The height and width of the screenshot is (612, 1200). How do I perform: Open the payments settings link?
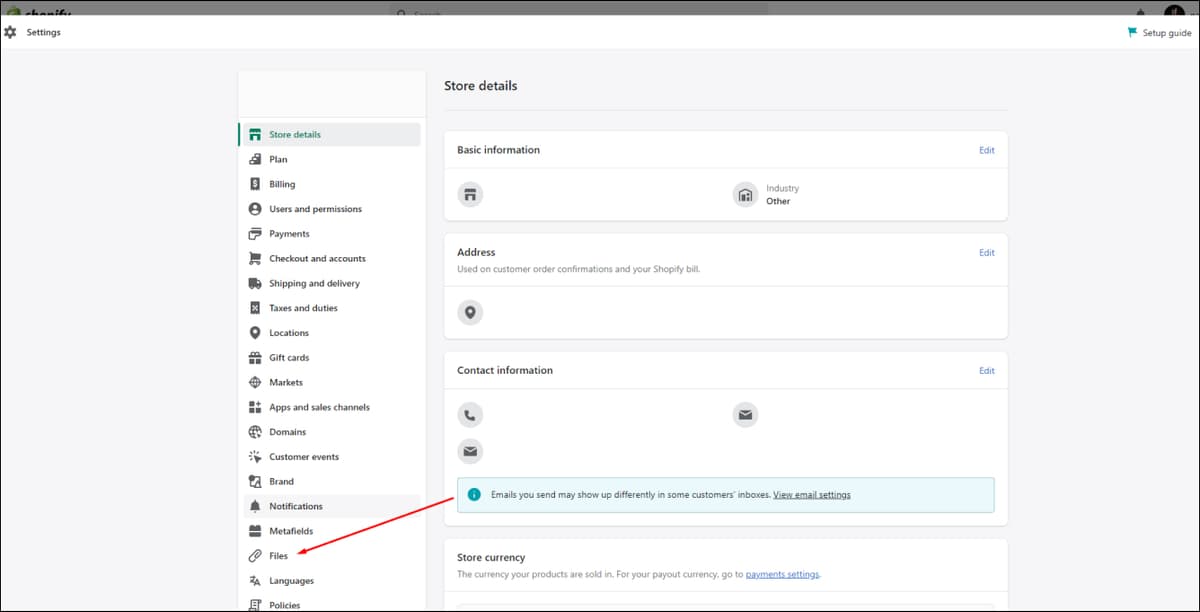click(782, 574)
